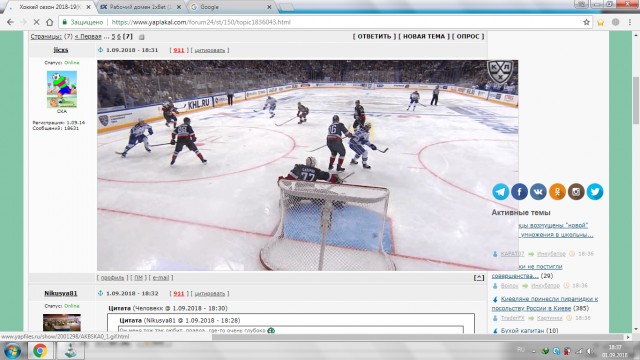Open the Instagram share icon
The width and height of the screenshot is (640, 360).
[576, 191]
